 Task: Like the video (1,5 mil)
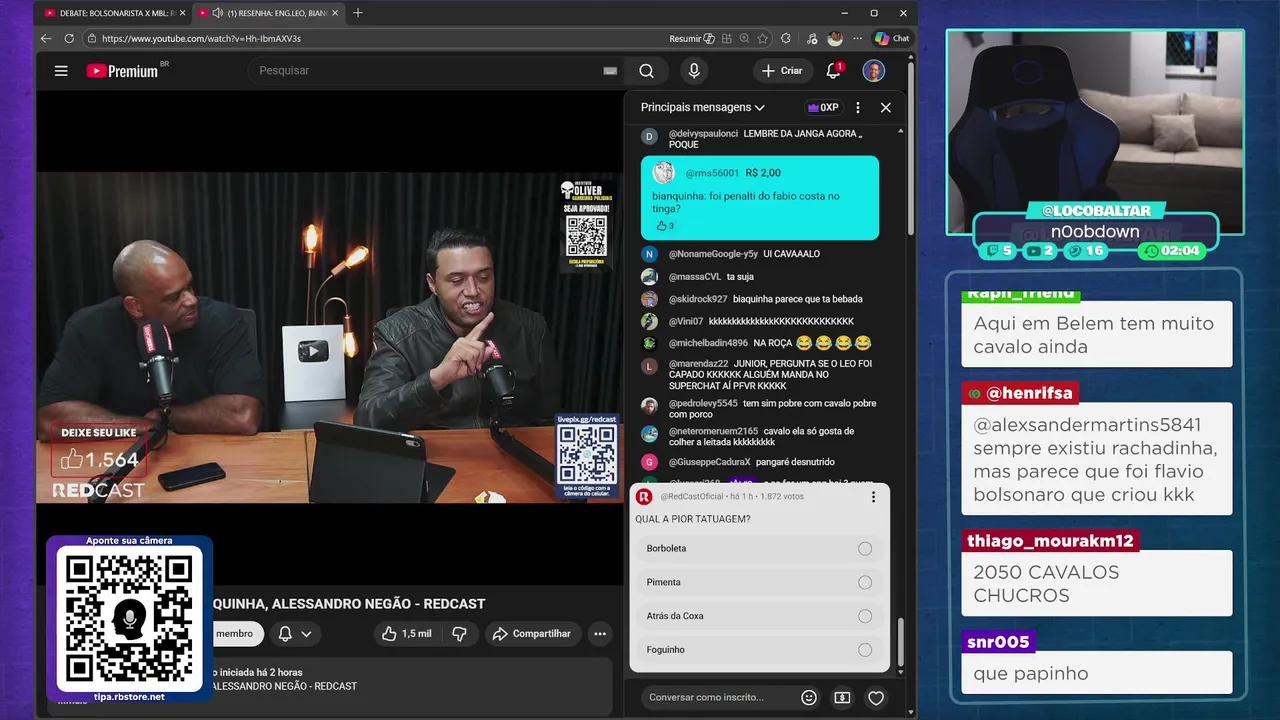tap(407, 634)
